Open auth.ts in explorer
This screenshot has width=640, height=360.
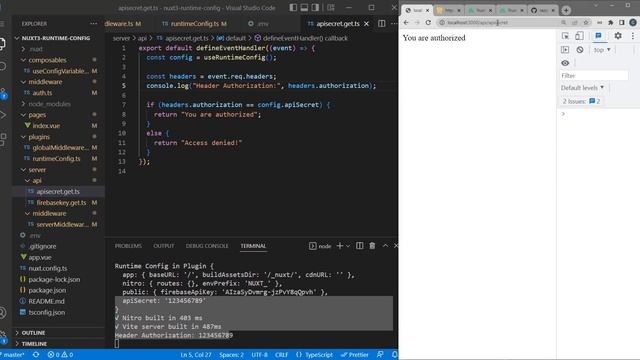tap(42, 93)
